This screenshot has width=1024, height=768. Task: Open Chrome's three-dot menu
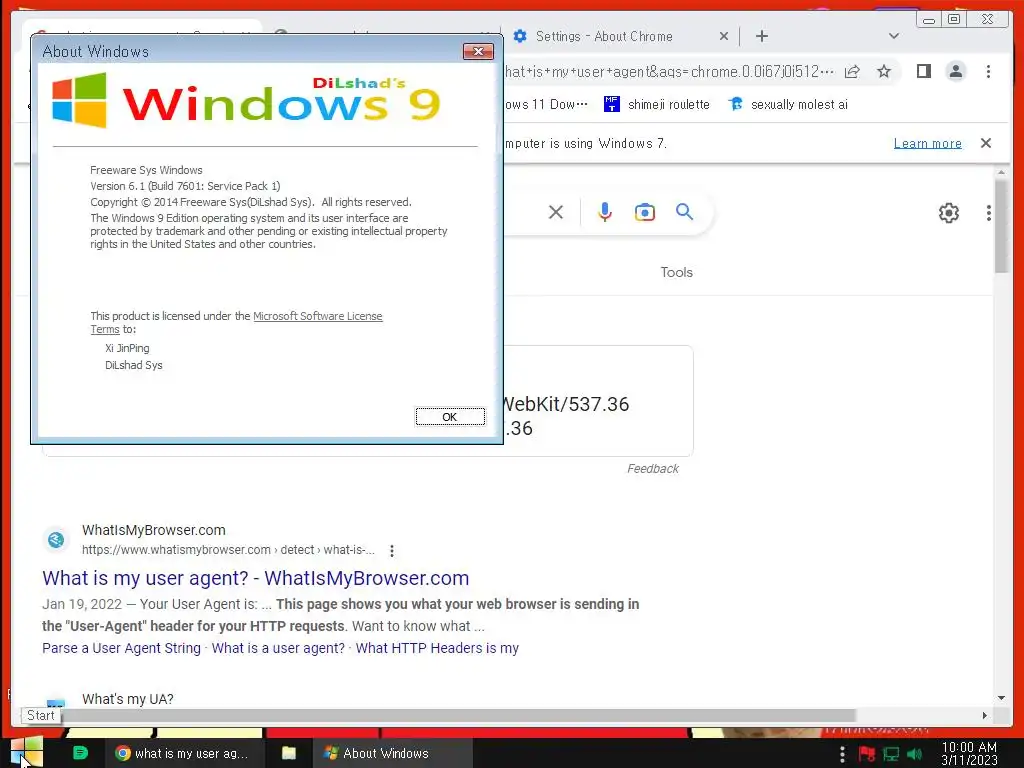(988, 71)
